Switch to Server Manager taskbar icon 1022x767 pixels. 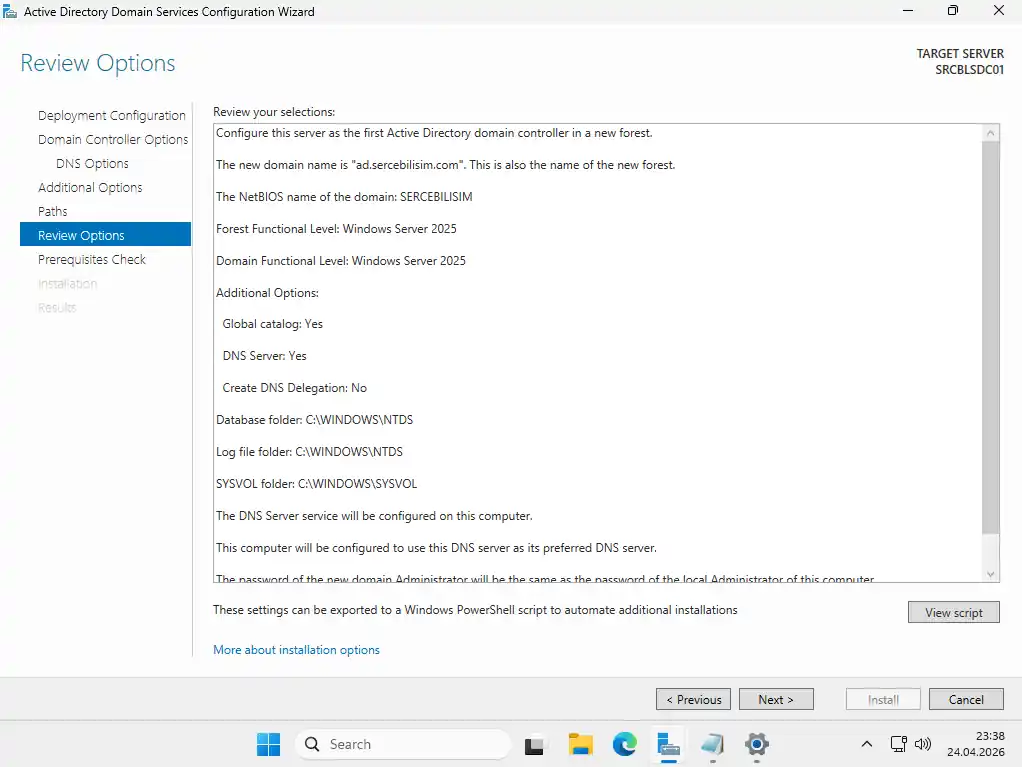[x=668, y=744]
